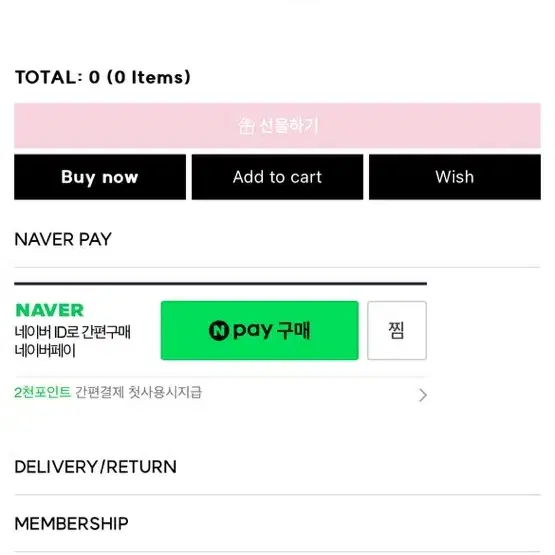Expand the DELIVERY/RETURN section
Image resolution: width=555 pixels, height=555 pixels.
coord(277,467)
